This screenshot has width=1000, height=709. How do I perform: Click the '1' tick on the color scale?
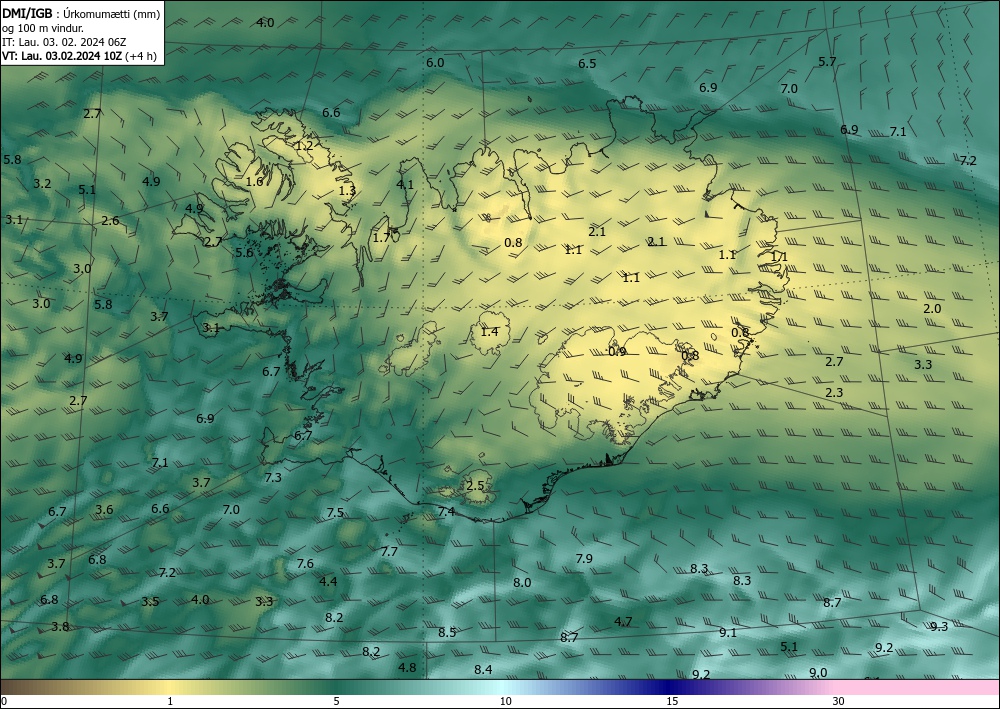(x=170, y=701)
